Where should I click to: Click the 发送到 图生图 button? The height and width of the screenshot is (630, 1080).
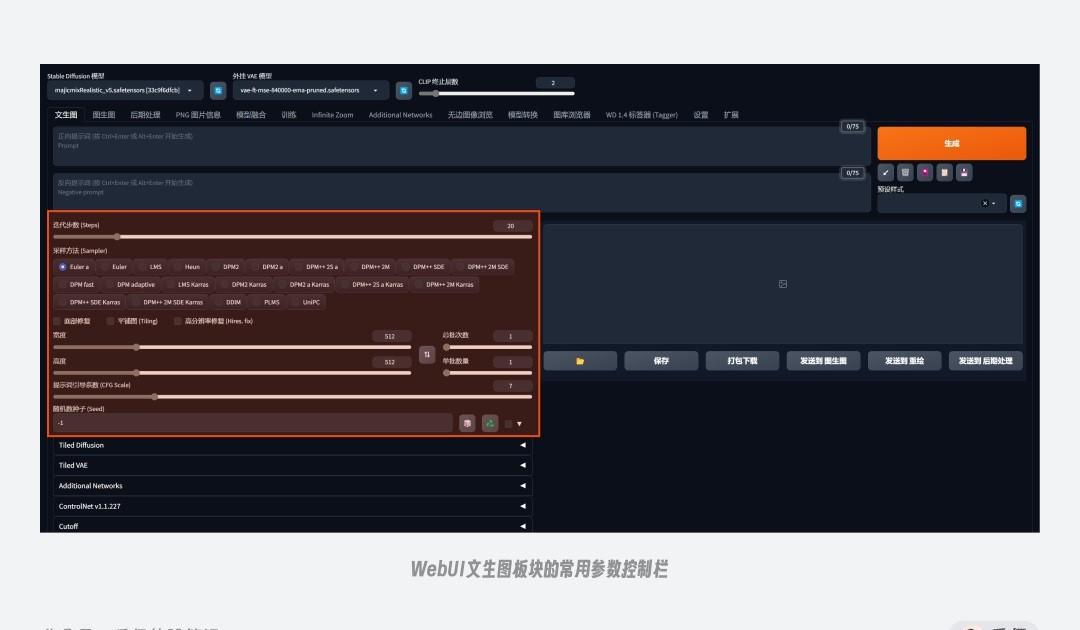823,361
